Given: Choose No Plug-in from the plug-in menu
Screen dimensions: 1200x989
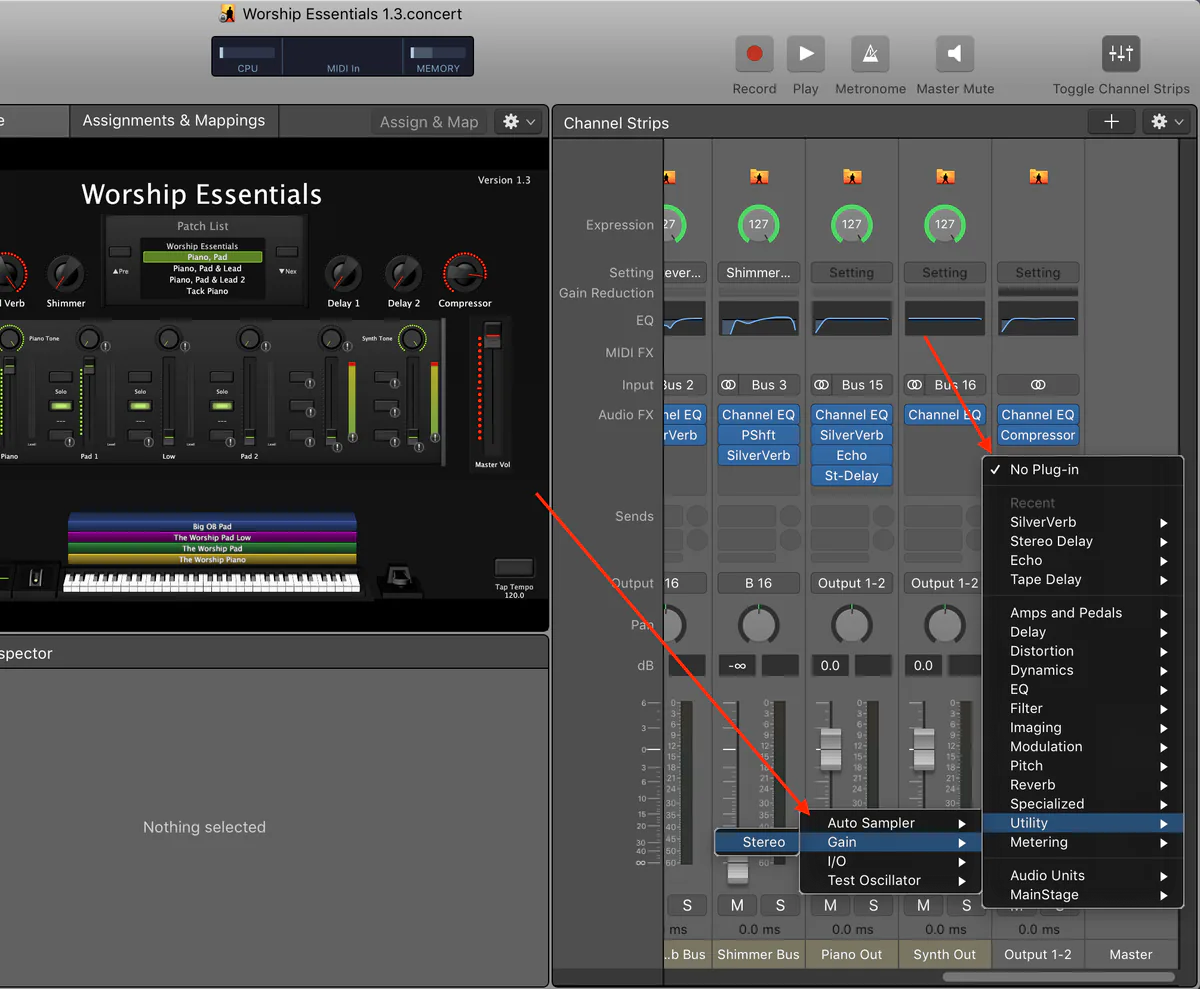Looking at the screenshot, I should (1083, 470).
